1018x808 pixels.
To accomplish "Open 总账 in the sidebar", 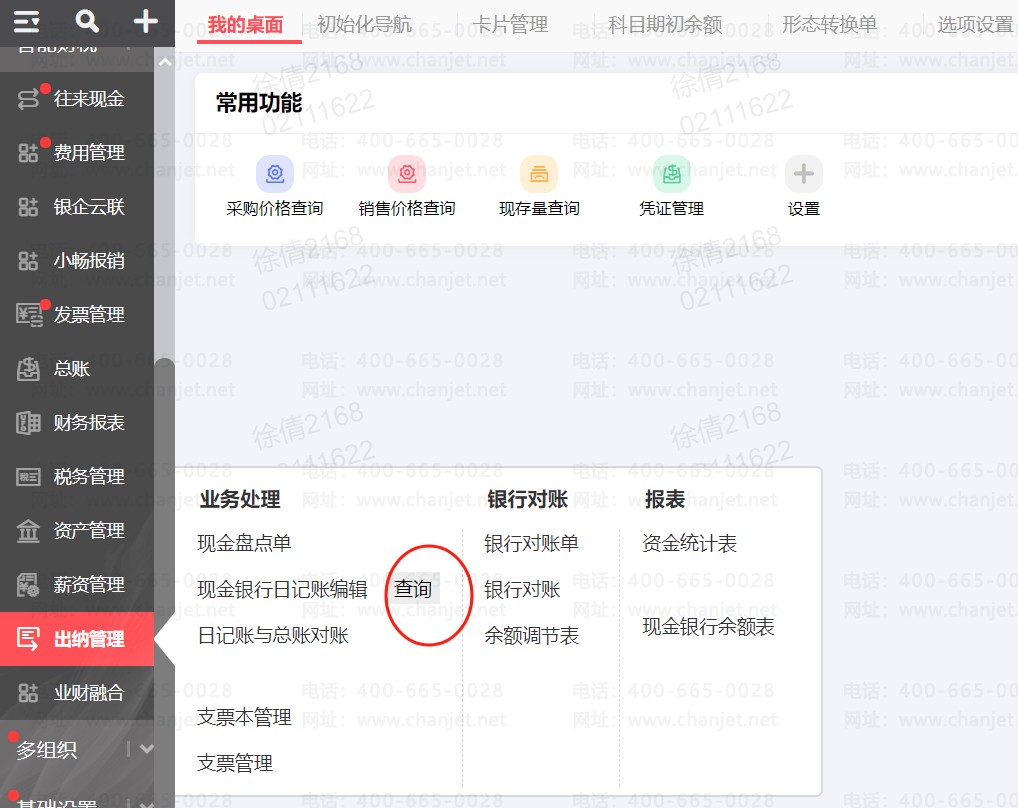I will point(72,369).
